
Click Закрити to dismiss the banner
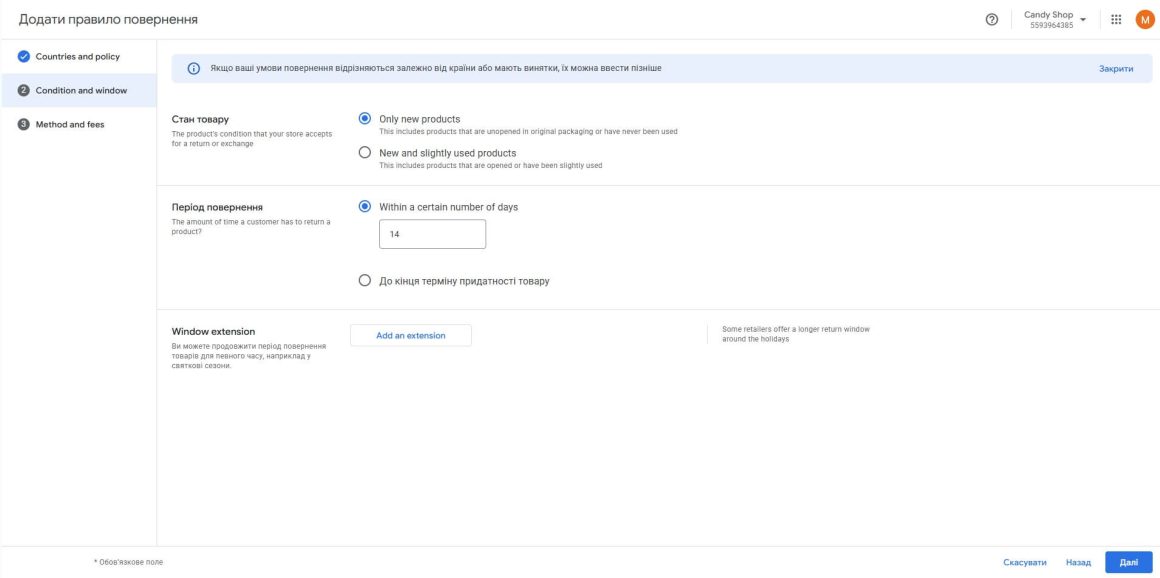tap(1116, 69)
